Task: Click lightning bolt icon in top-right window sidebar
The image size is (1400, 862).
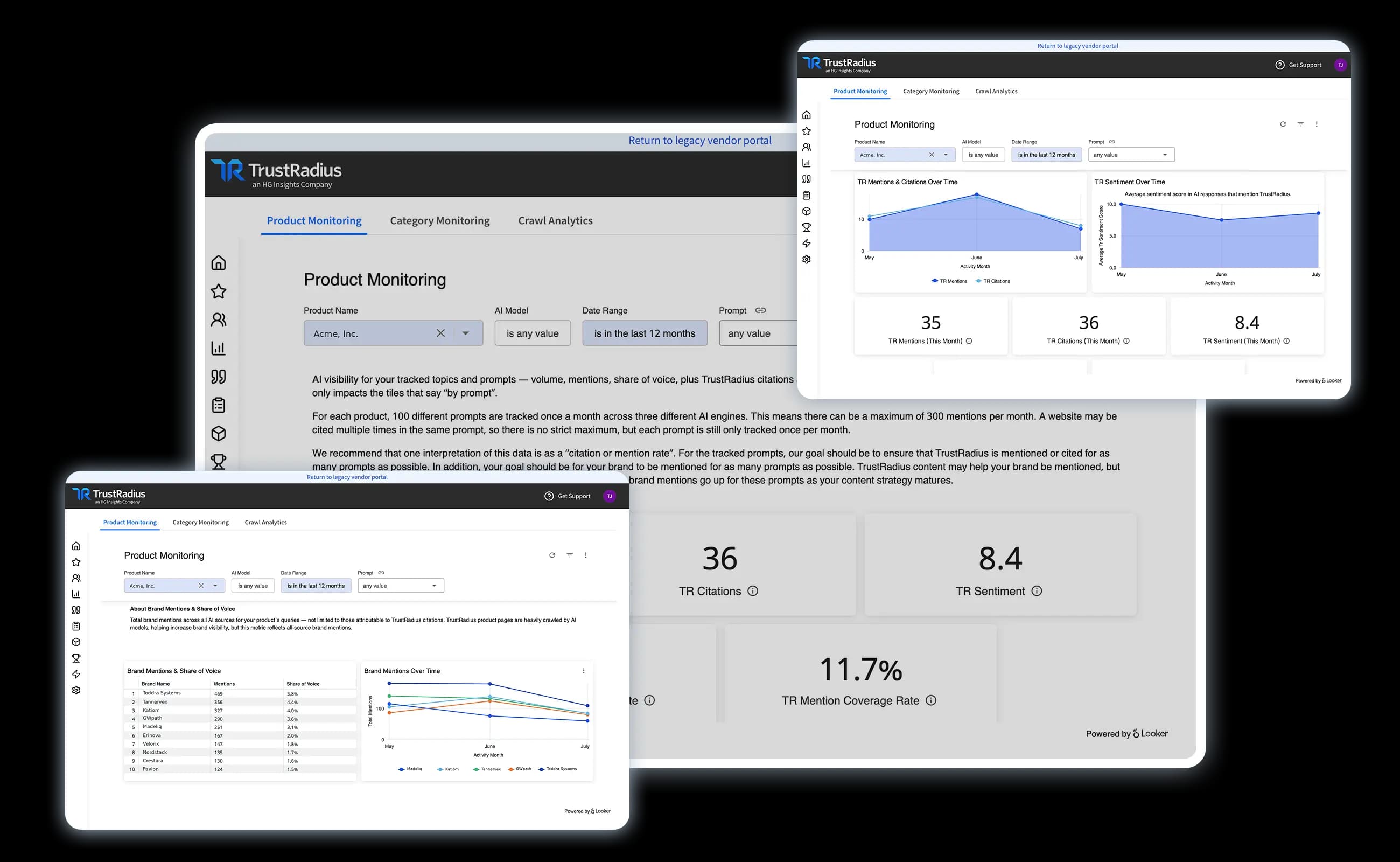Action: click(806, 244)
